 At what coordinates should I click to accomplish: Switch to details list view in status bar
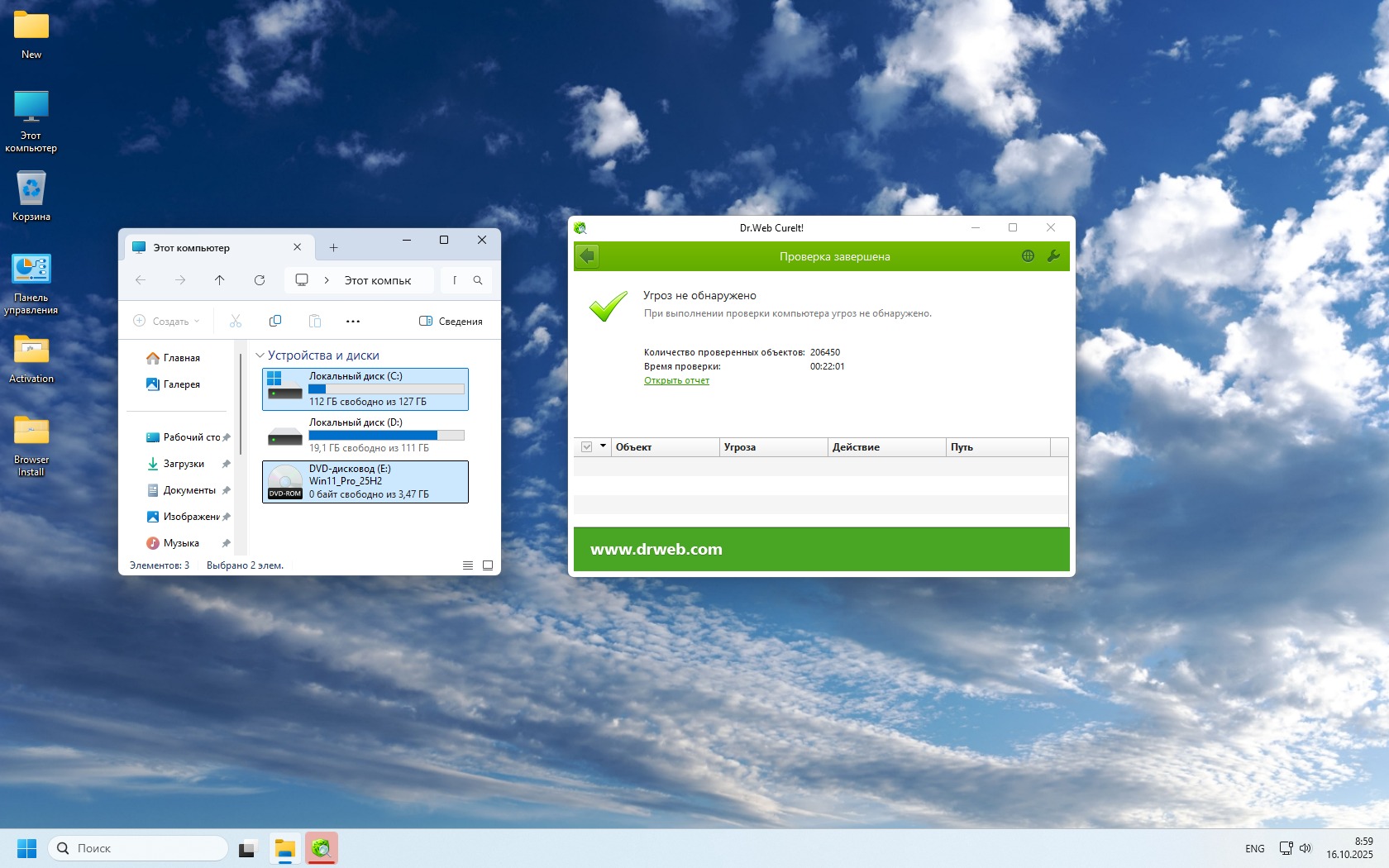click(468, 565)
